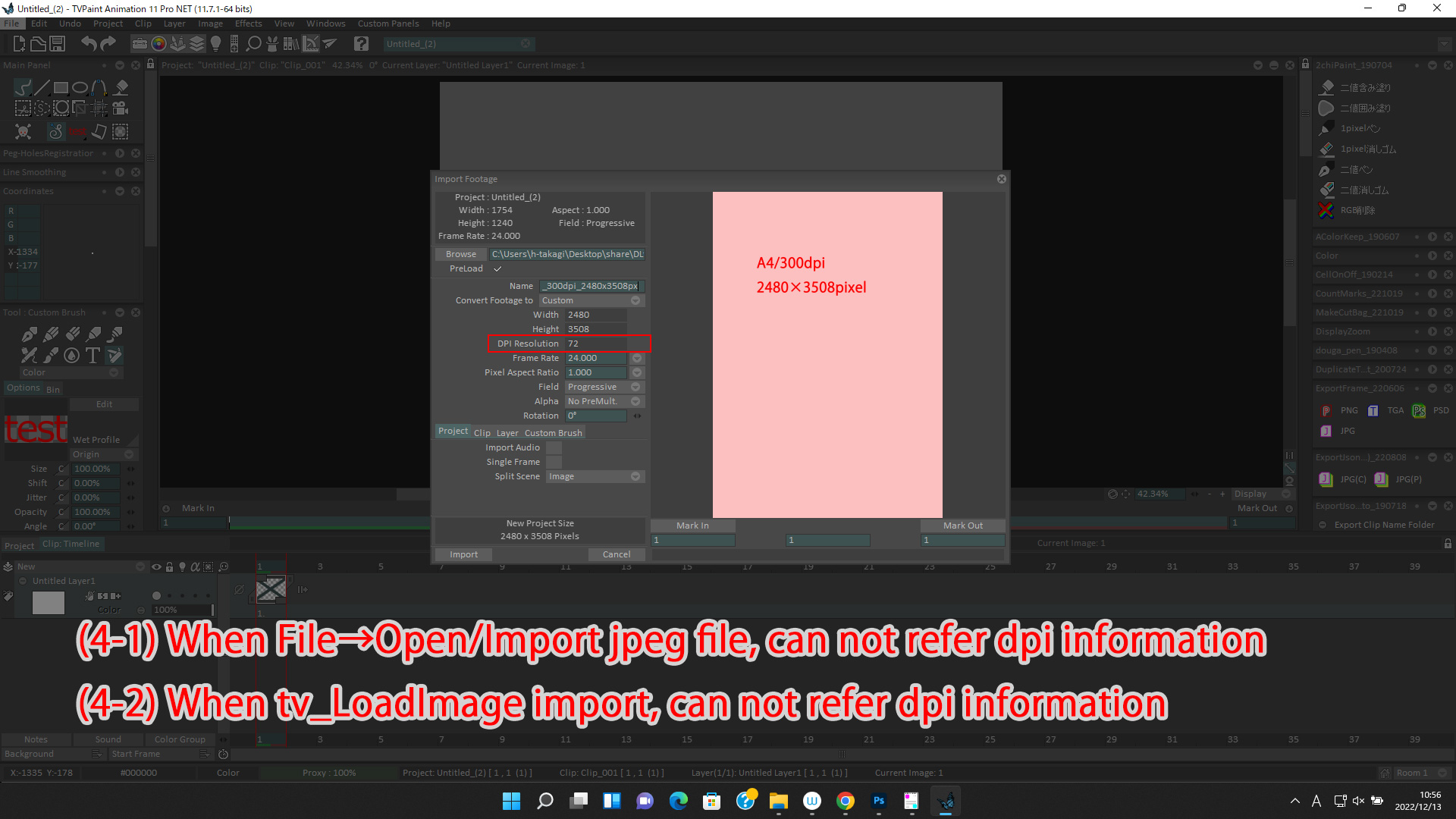
Task: Open the color wheel palette icon
Action: (x=159, y=44)
